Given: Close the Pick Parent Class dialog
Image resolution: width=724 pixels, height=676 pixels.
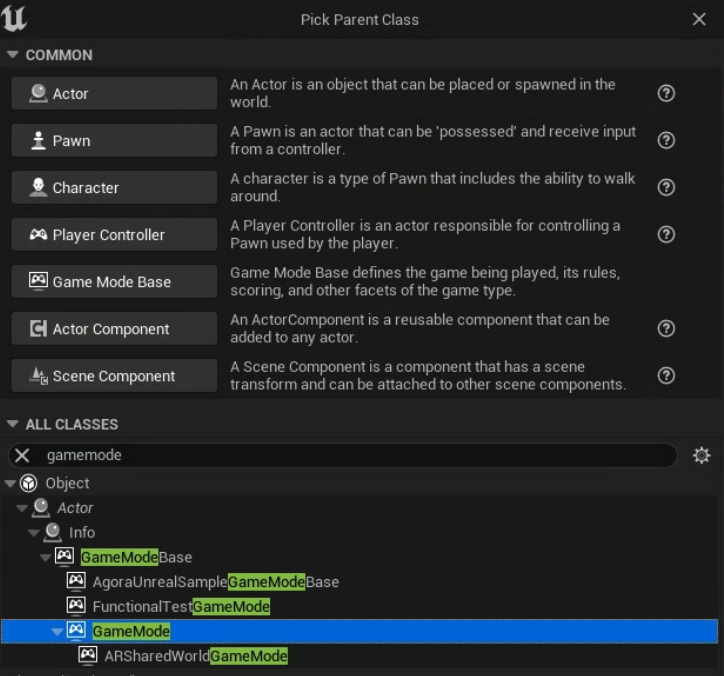Looking at the screenshot, I should pyautogui.click(x=699, y=19).
